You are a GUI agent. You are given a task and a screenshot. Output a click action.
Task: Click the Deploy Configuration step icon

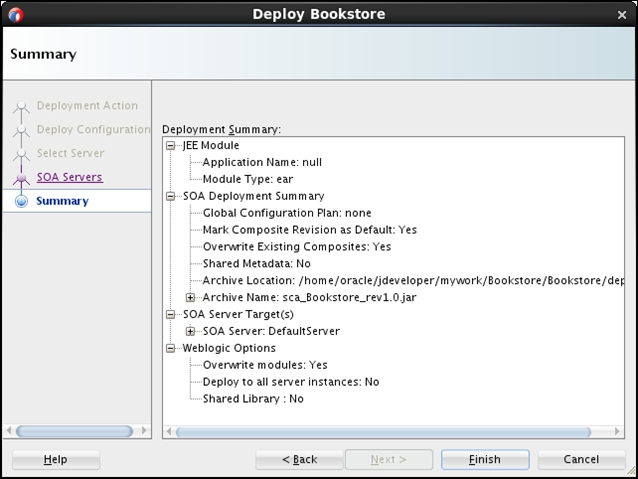(x=21, y=131)
